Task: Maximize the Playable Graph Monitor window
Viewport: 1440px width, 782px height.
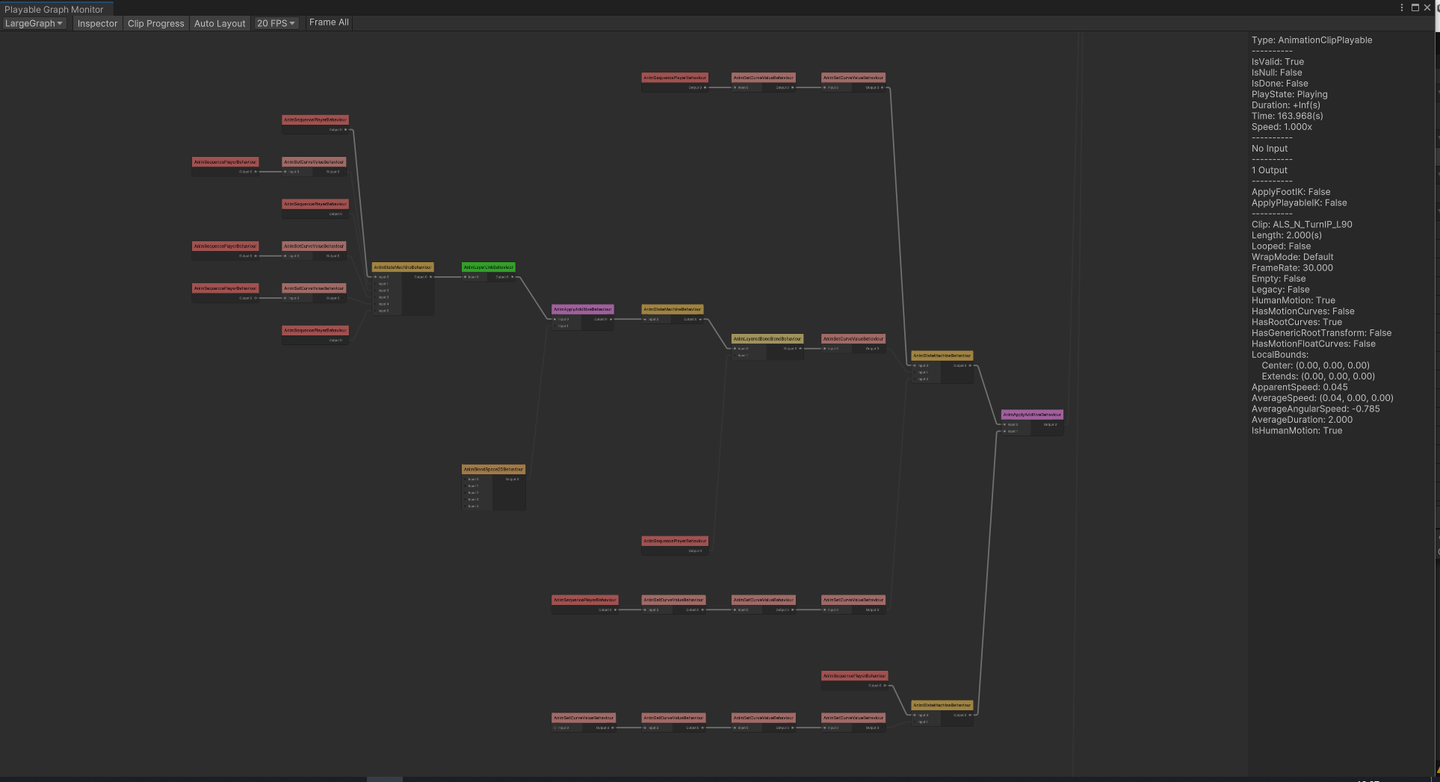Action: [x=1415, y=7]
